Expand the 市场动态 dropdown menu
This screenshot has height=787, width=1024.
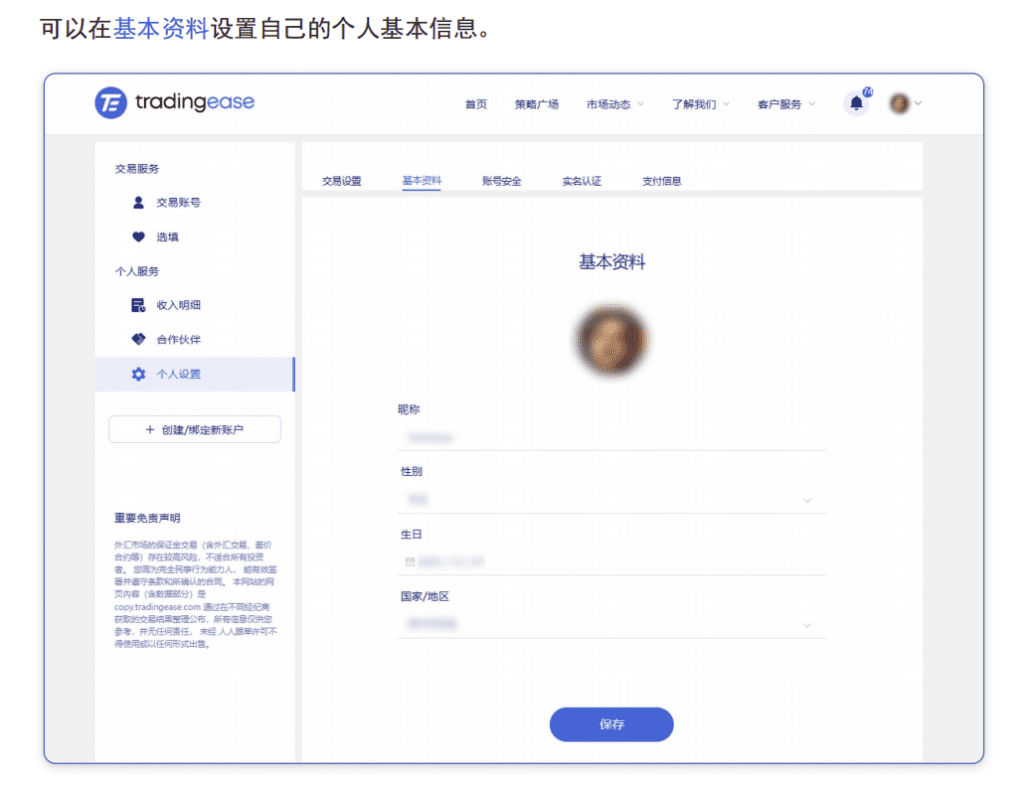(x=615, y=104)
